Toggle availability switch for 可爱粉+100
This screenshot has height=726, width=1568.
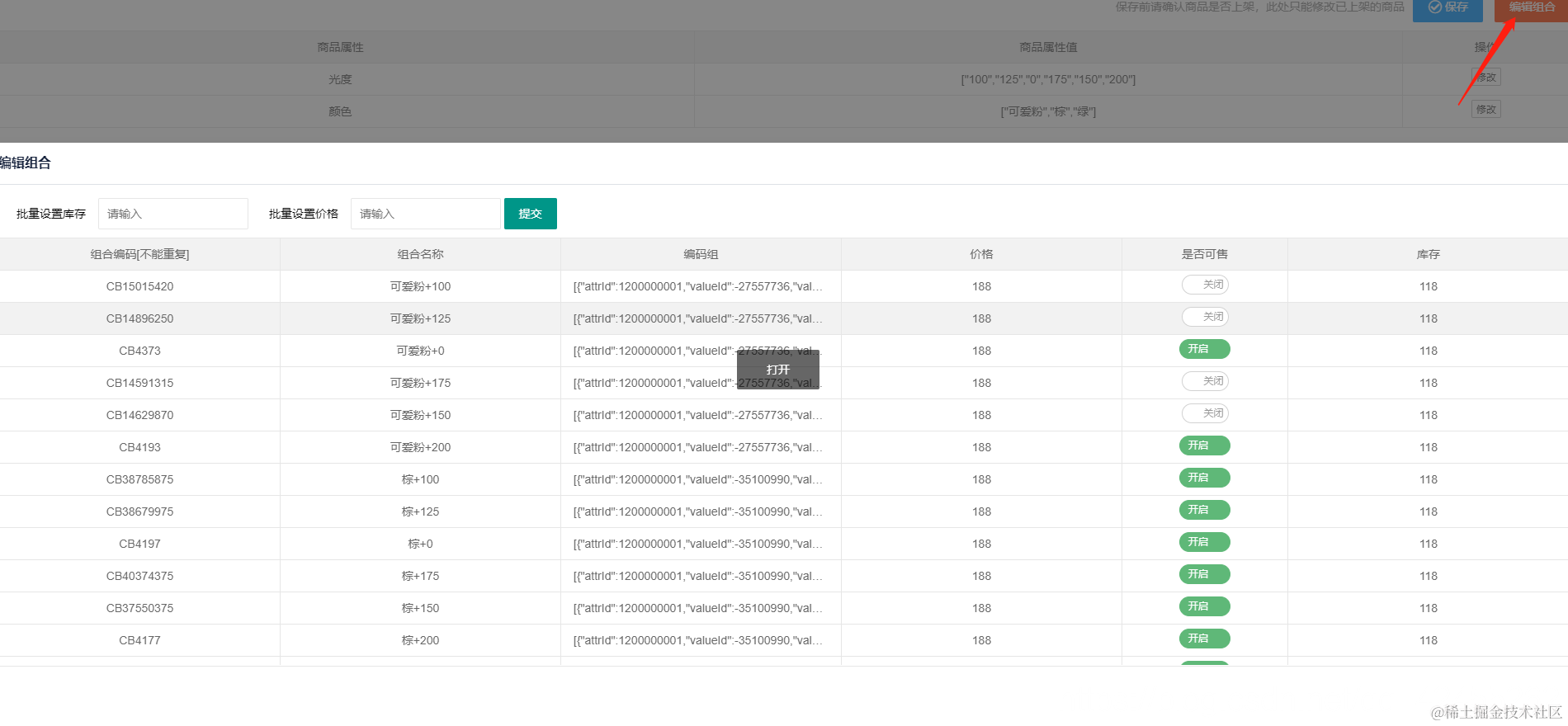pyautogui.click(x=1205, y=285)
